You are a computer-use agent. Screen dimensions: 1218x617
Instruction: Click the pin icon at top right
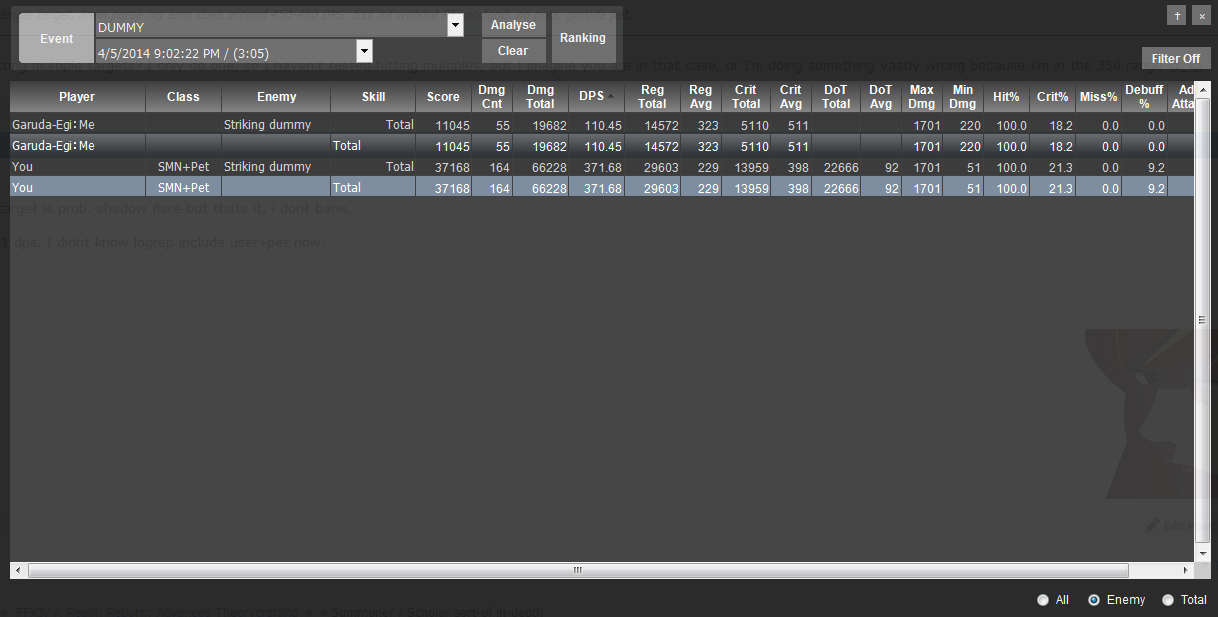1177,15
